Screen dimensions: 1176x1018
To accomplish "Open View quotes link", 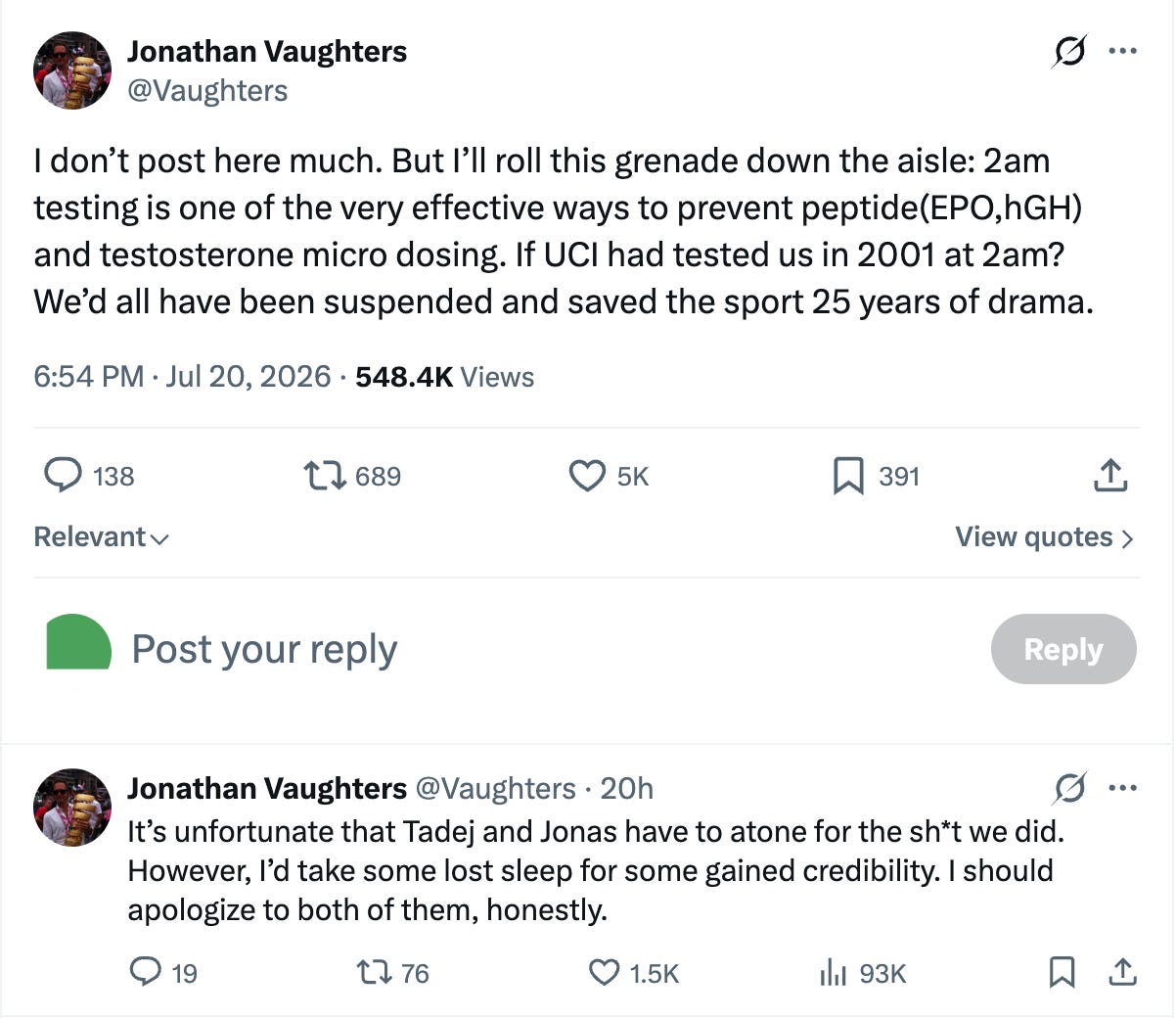I will click(1044, 537).
